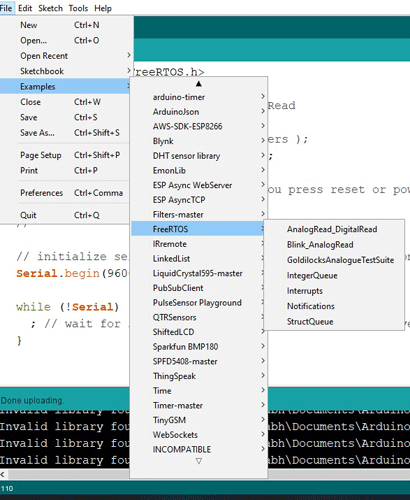Open the Interrupts example
Image resolution: width=410 pixels, height=500 pixels.
coord(334,291)
